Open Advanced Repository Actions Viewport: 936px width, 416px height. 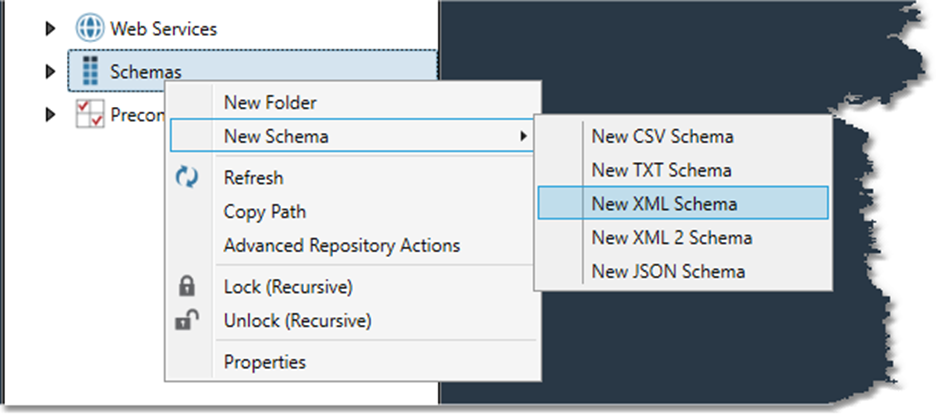coord(342,245)
